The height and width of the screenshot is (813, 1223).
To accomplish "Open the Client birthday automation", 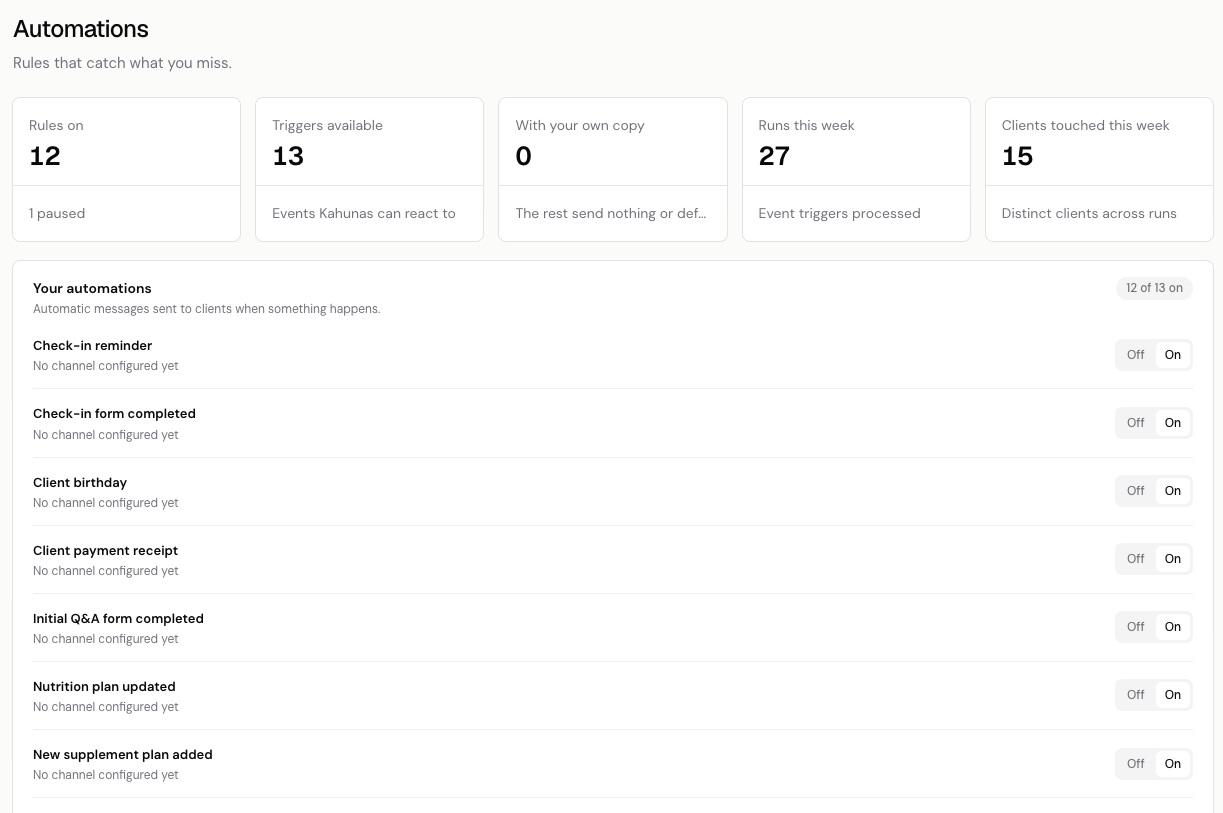I will (x=612, y=491).
